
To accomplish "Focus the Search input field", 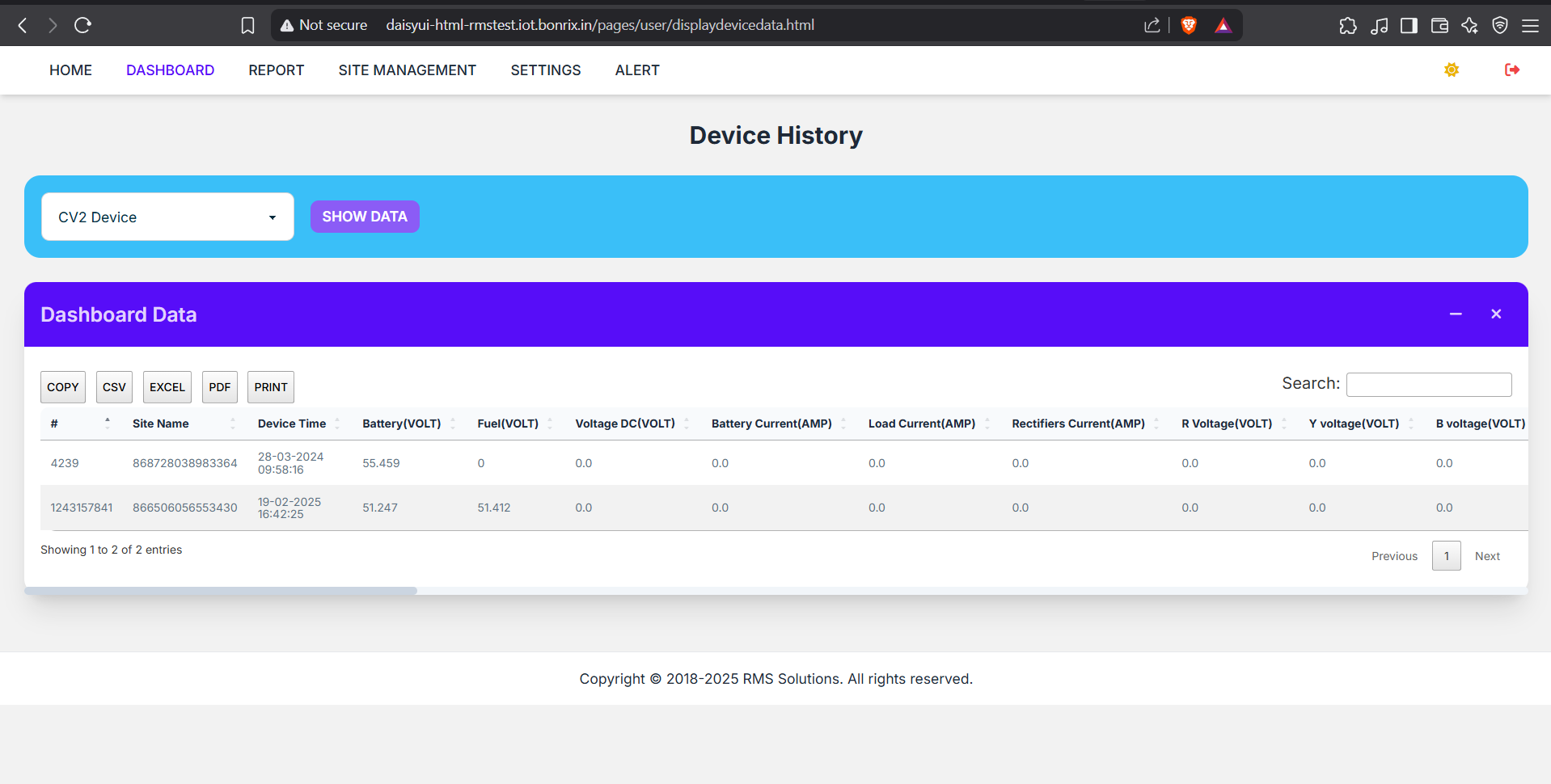I will 1429,385.
